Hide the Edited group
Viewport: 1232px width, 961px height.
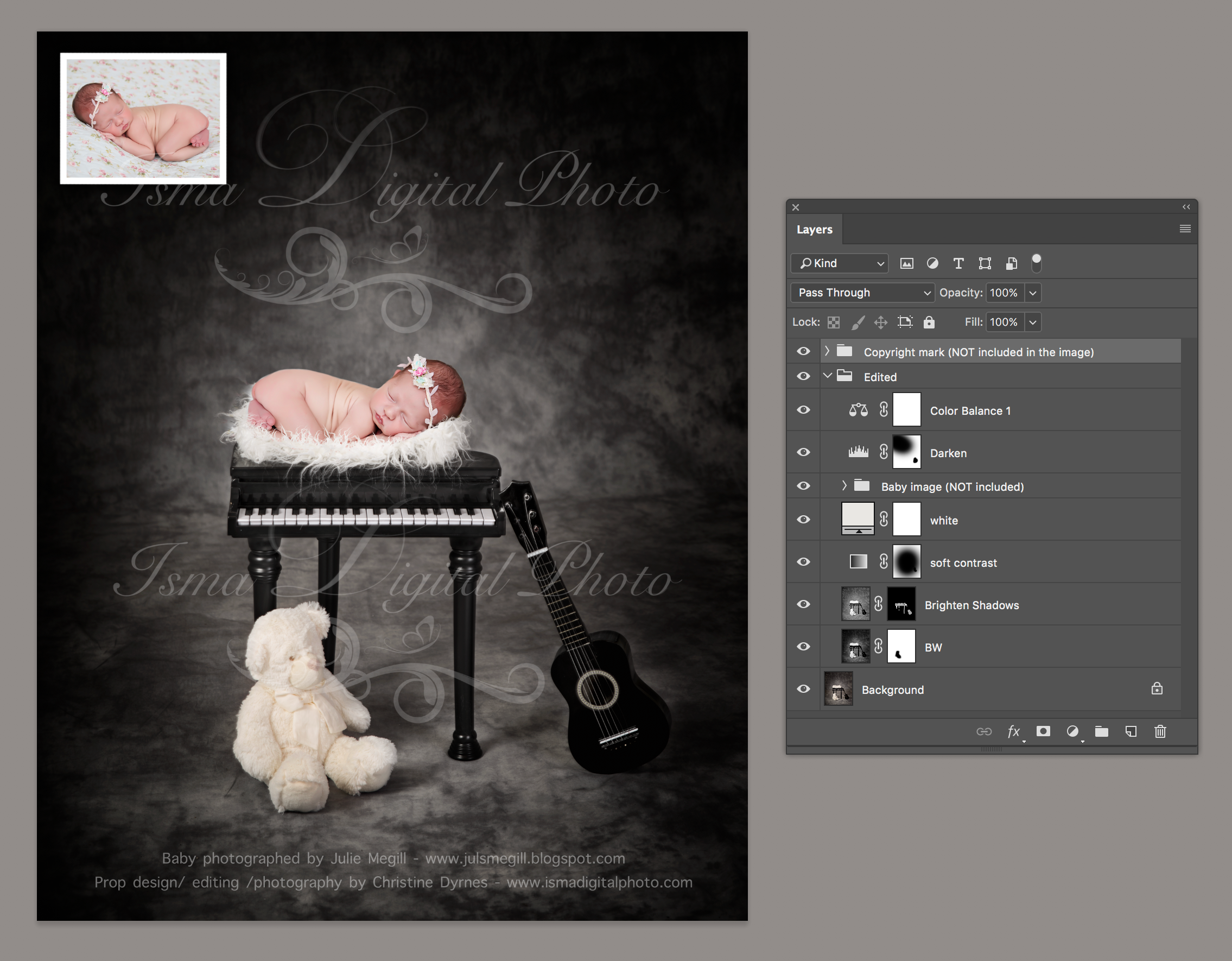[x=803, y=376]
